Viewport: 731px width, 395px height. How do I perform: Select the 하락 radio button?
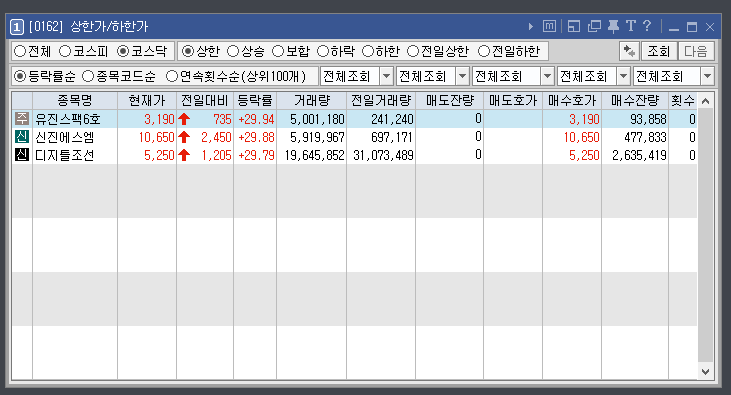(x=323, y=51)
